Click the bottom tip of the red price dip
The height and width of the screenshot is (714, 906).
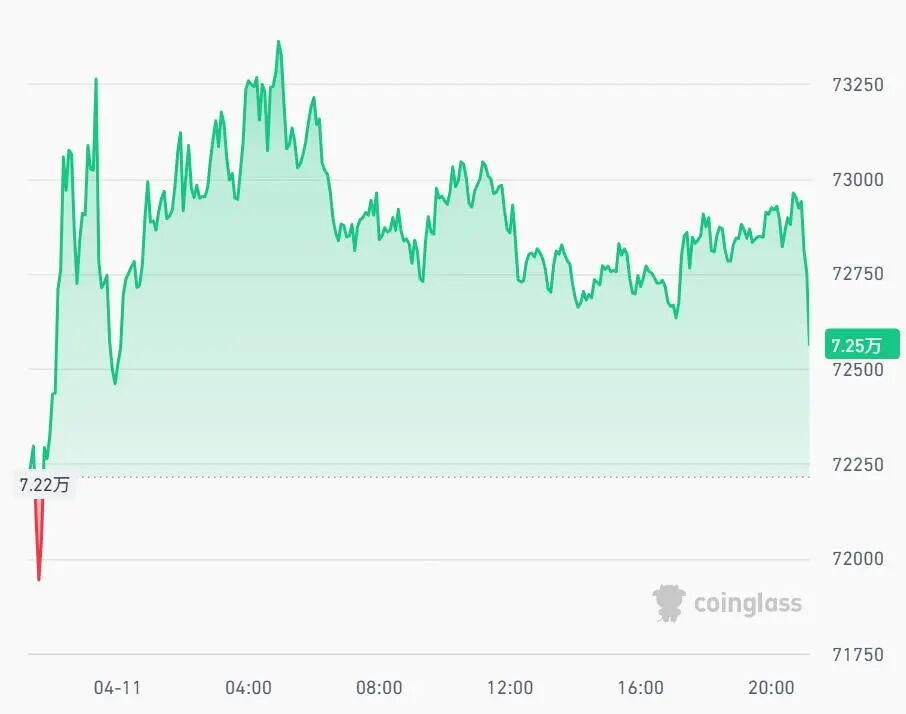39,579
